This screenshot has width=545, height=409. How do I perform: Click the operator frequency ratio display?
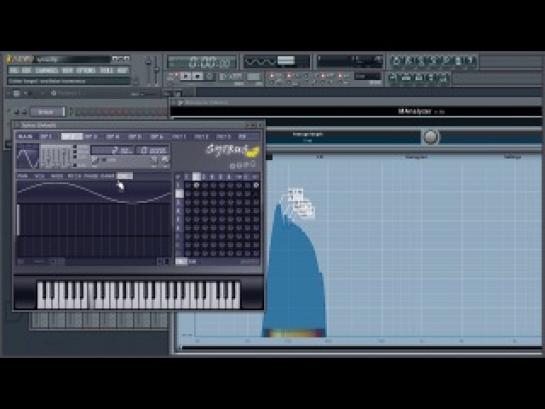113,150
